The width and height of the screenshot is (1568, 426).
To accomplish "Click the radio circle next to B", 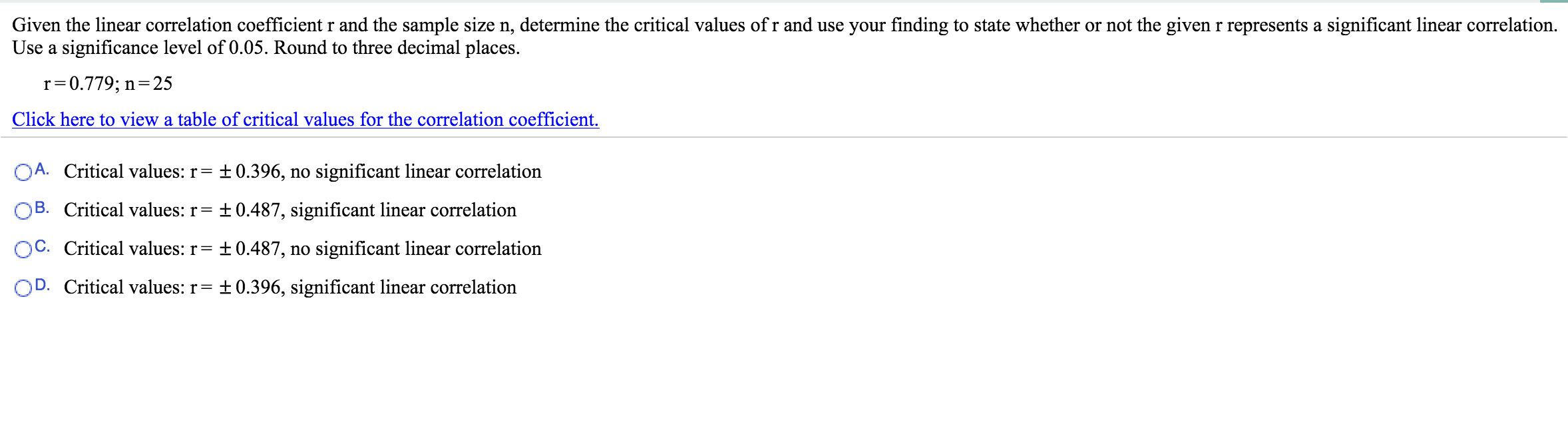I will click(22, 210).
